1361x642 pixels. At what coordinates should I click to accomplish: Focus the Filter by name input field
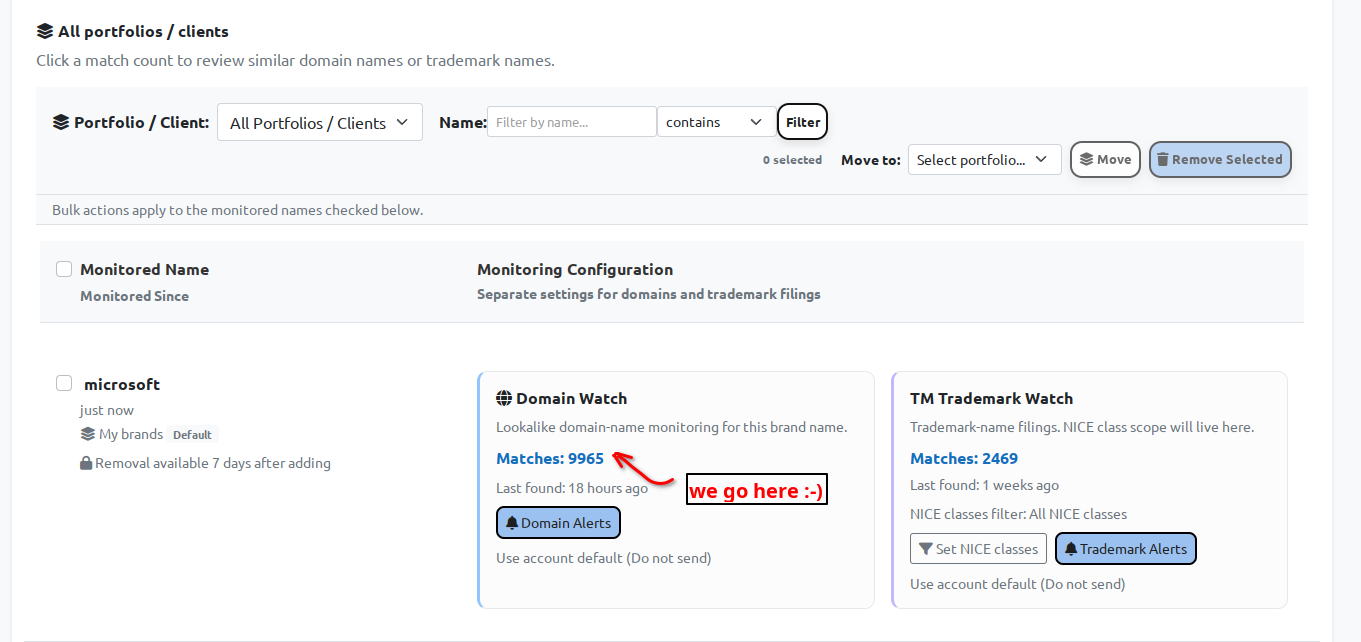point(572,122)
